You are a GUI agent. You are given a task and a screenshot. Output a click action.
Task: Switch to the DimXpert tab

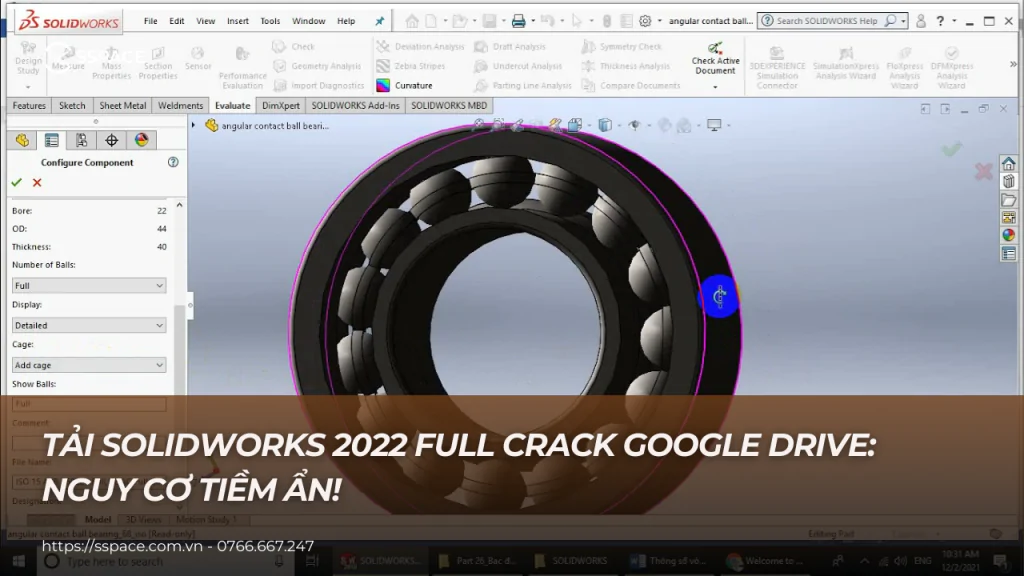pyautogui.click(x=281, y=105)
